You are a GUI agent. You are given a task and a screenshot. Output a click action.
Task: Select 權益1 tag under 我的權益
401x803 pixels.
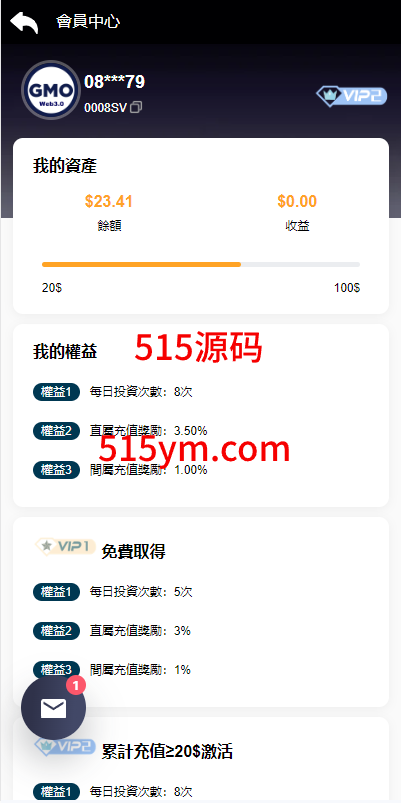coord(56,392)
